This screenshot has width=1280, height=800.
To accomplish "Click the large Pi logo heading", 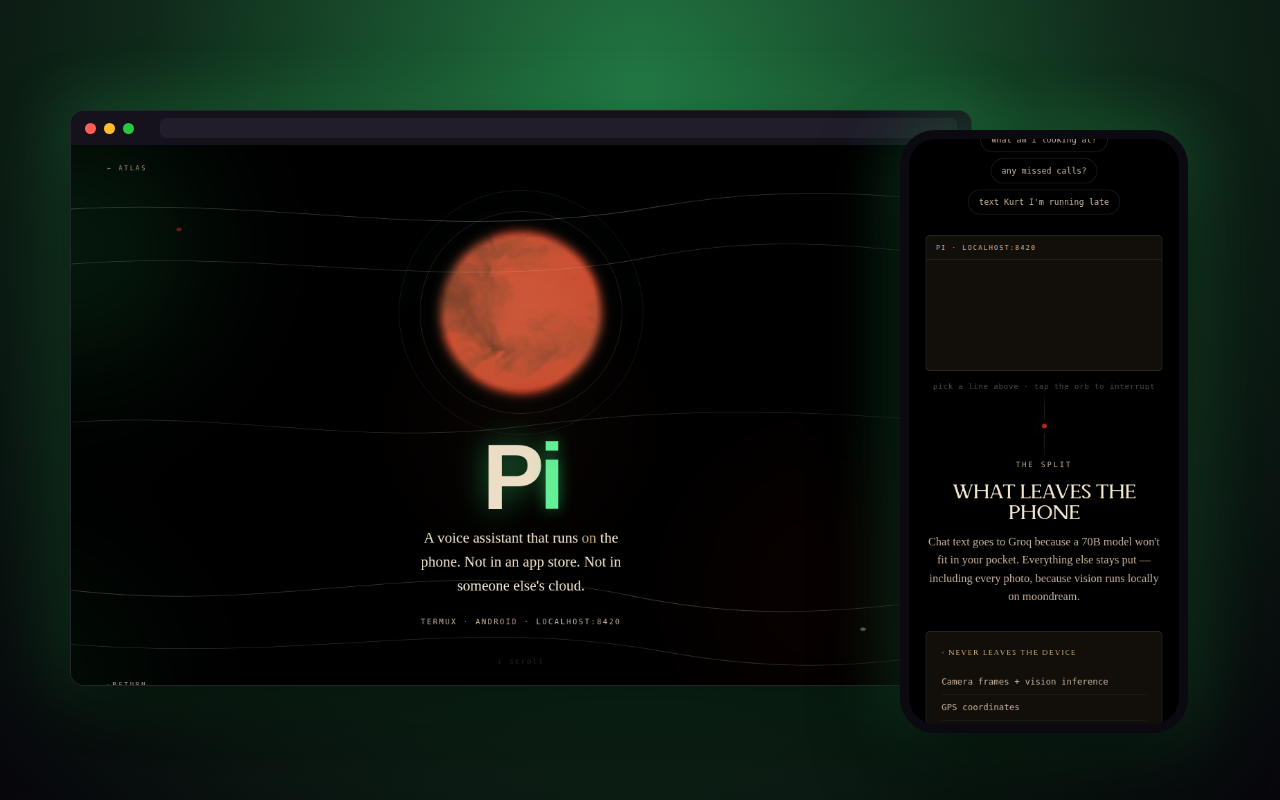I will pyautogui.click(x=521, y=478).
